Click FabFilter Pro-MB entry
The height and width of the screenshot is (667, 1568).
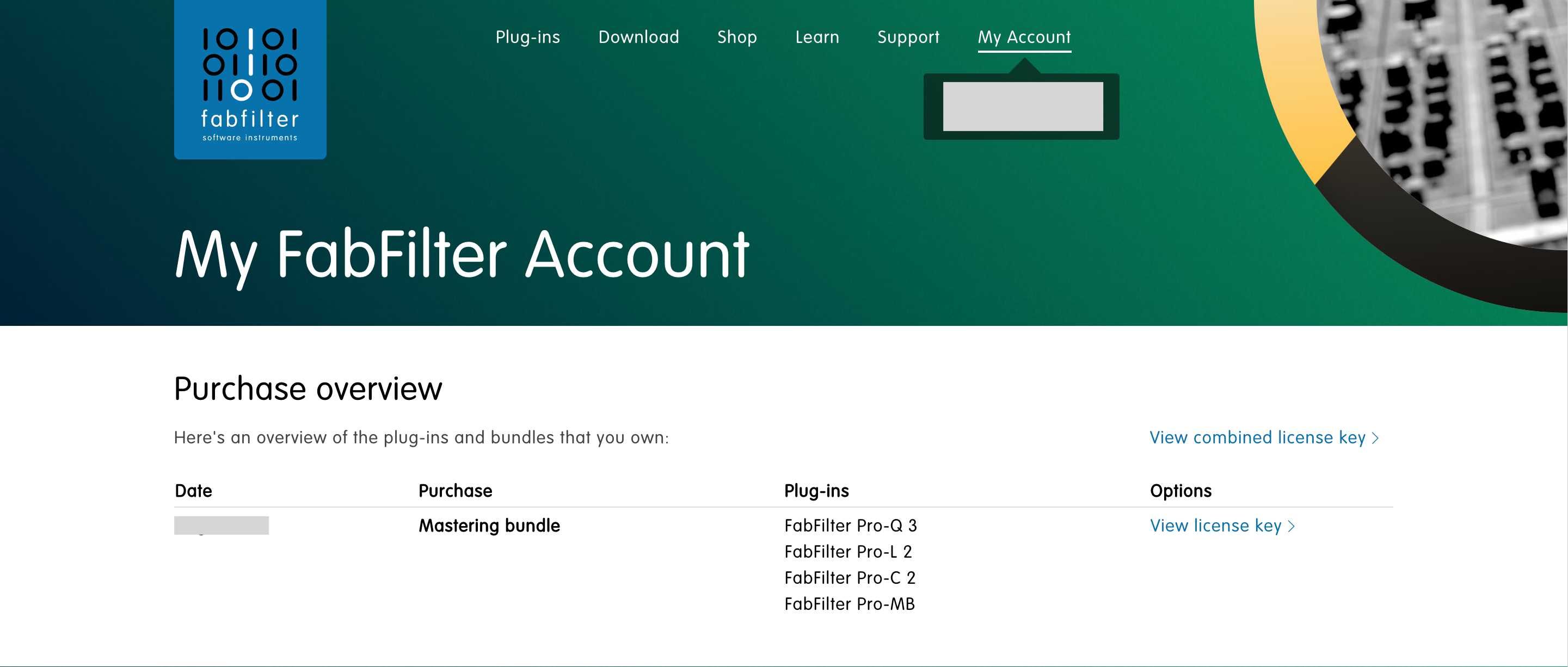click(849, 604)
